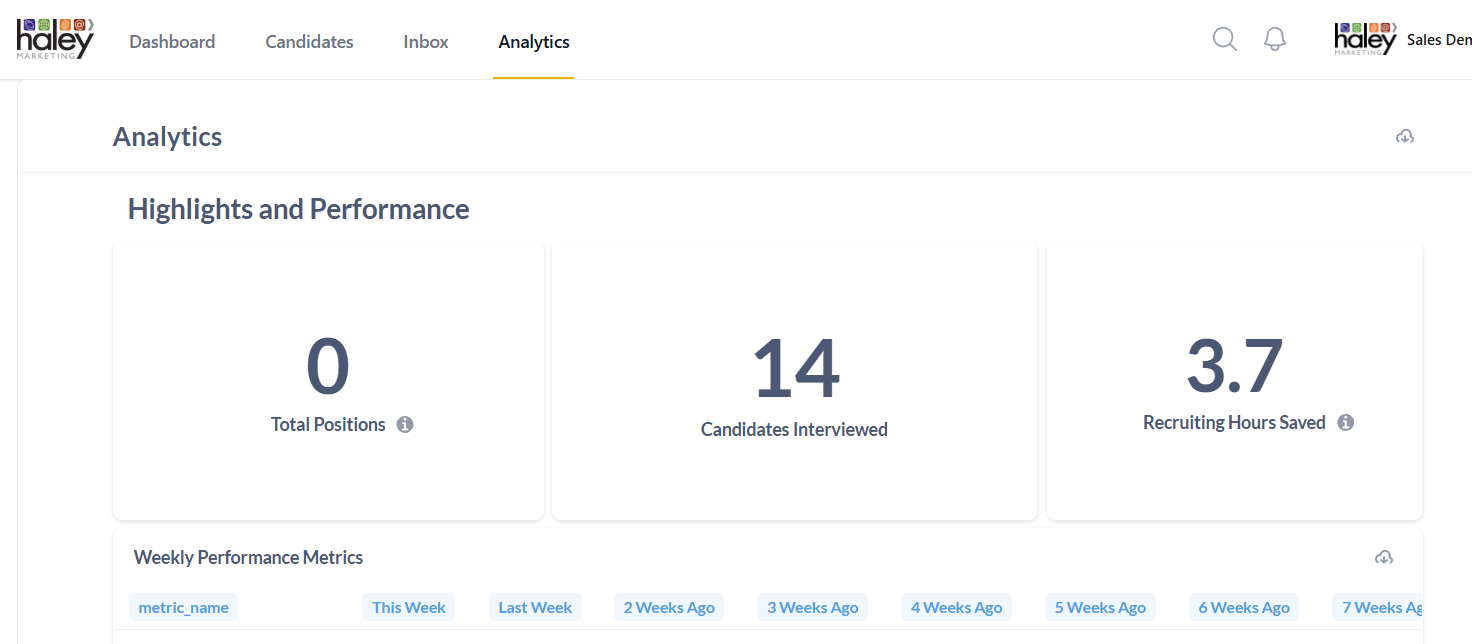The width and height of the screenshot is (1472, 644).
Task: Select the 2 Weeks Ago column header
Action: [669, 607]
